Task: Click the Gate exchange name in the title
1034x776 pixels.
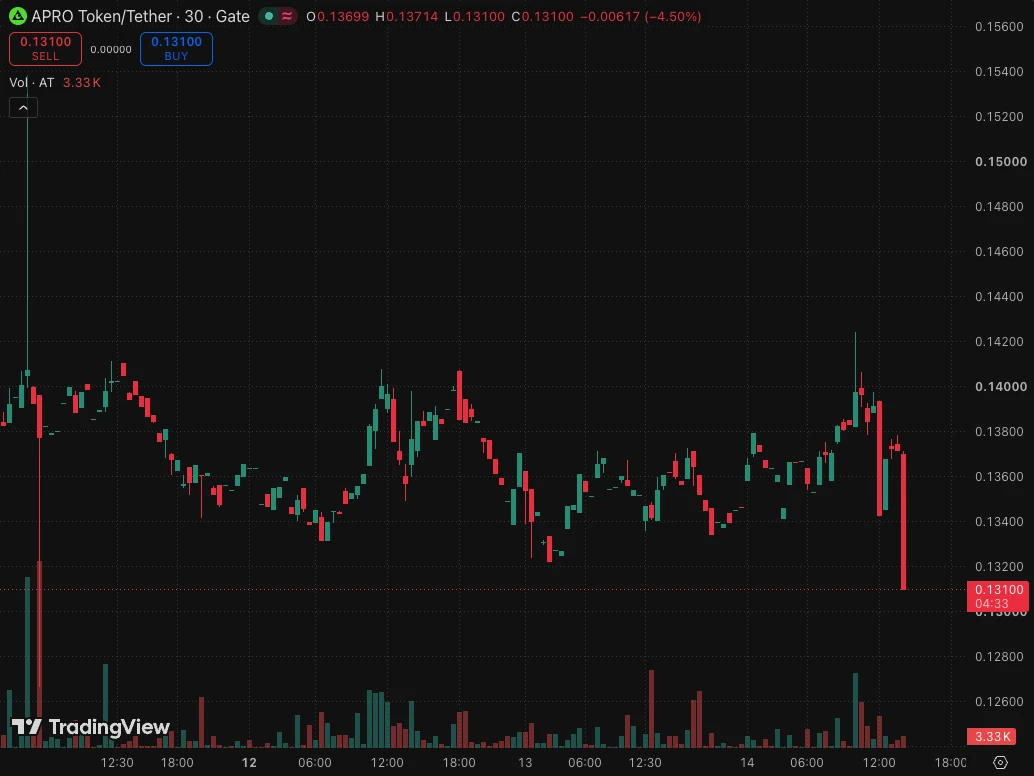Action: tap(233, 16)
